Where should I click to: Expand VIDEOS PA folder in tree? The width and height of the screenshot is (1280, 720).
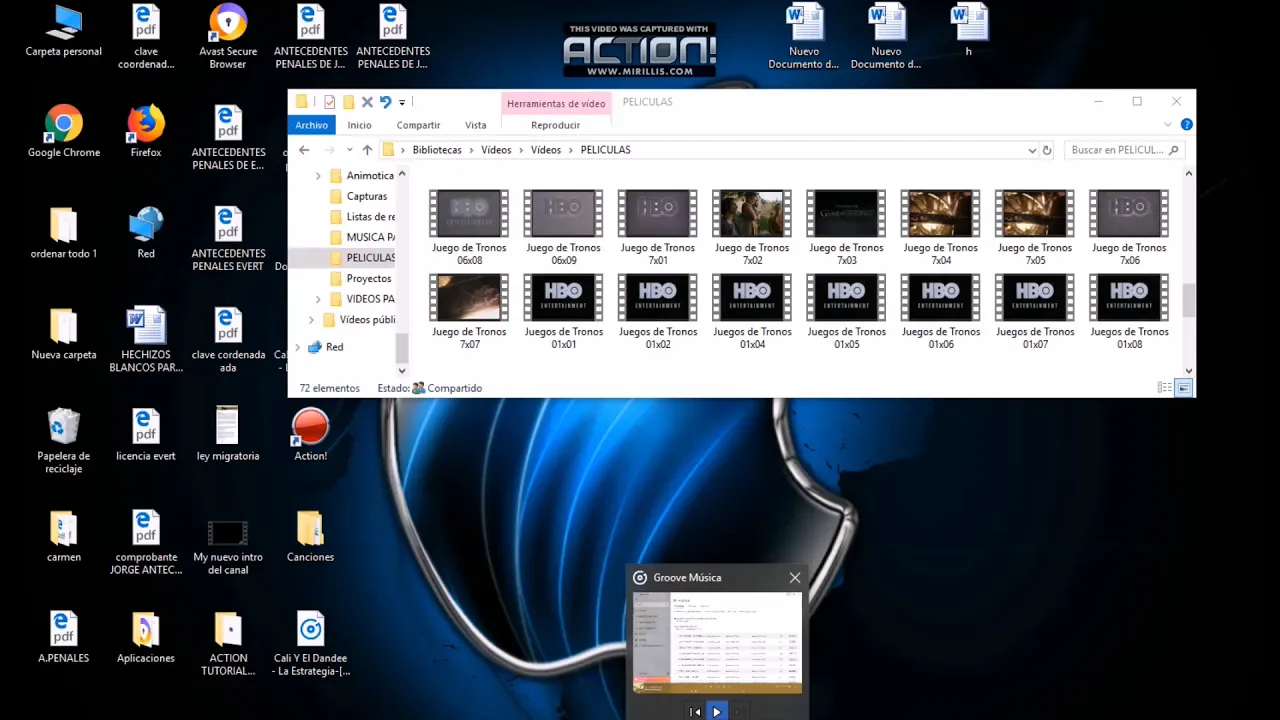(318, 299)
